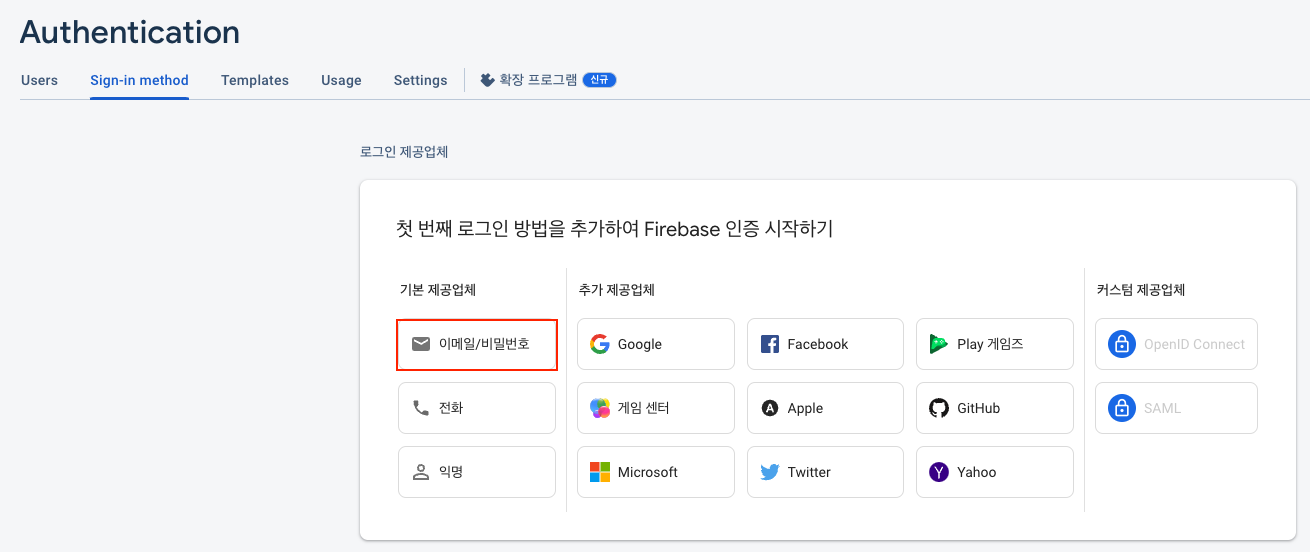Click the SAML lock icon
Image resolution: width=1310 pixels, height=552 pixels.
pyautogui.click(x=1122, y=408)
